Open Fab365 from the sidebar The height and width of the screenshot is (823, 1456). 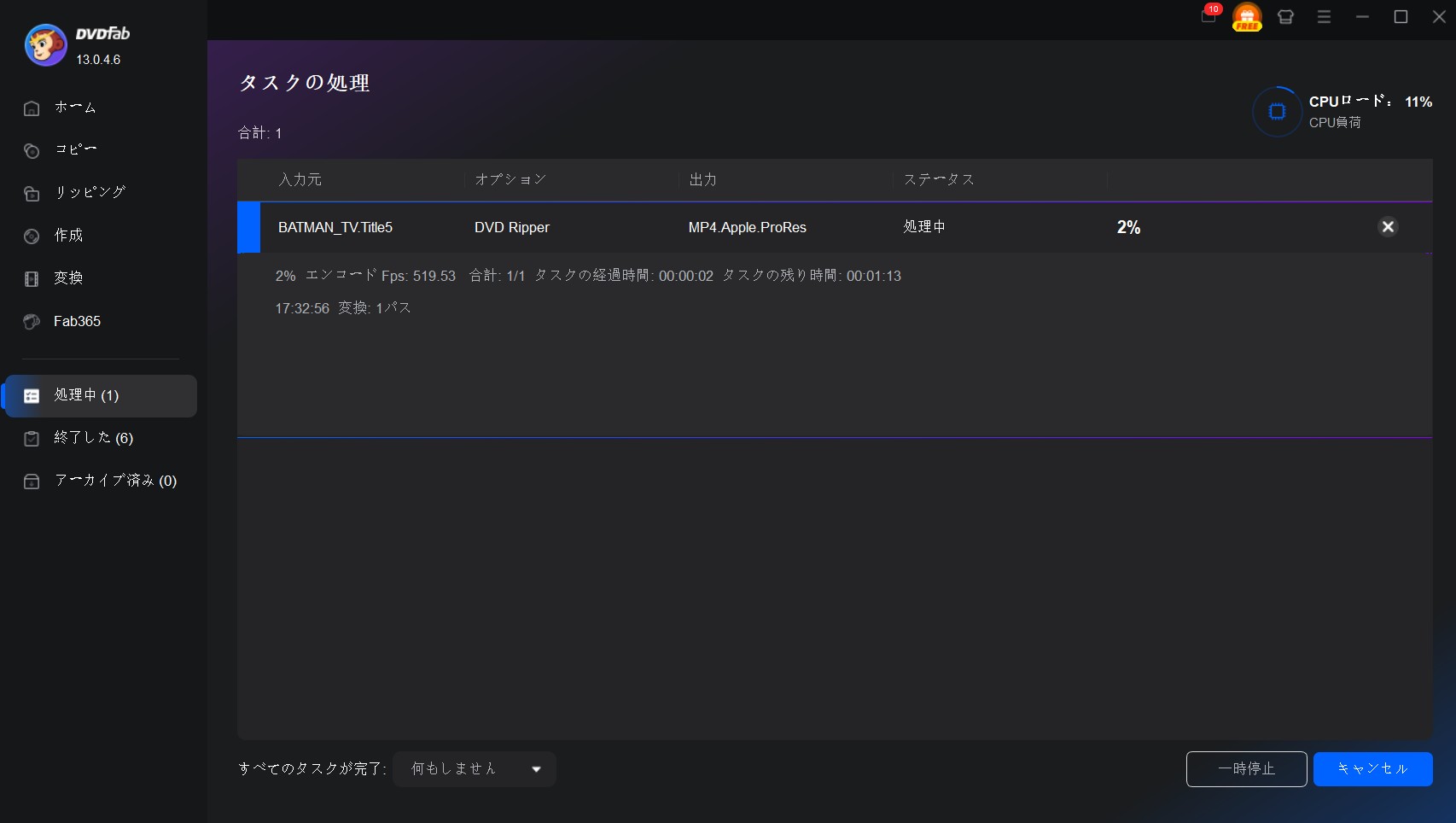coord(77,321)
